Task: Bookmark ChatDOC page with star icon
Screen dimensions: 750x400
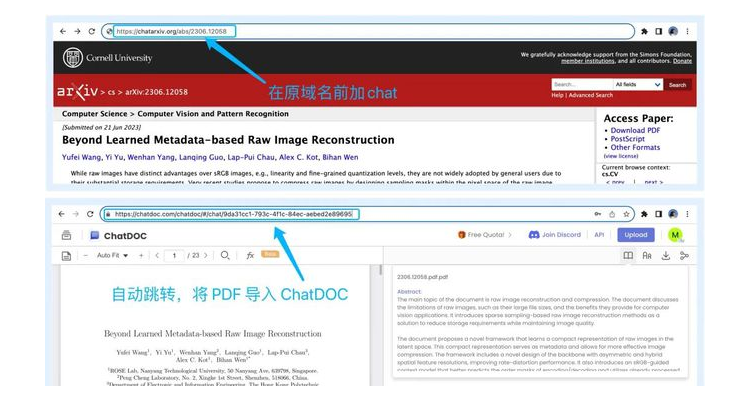Action: pos(626,214)
